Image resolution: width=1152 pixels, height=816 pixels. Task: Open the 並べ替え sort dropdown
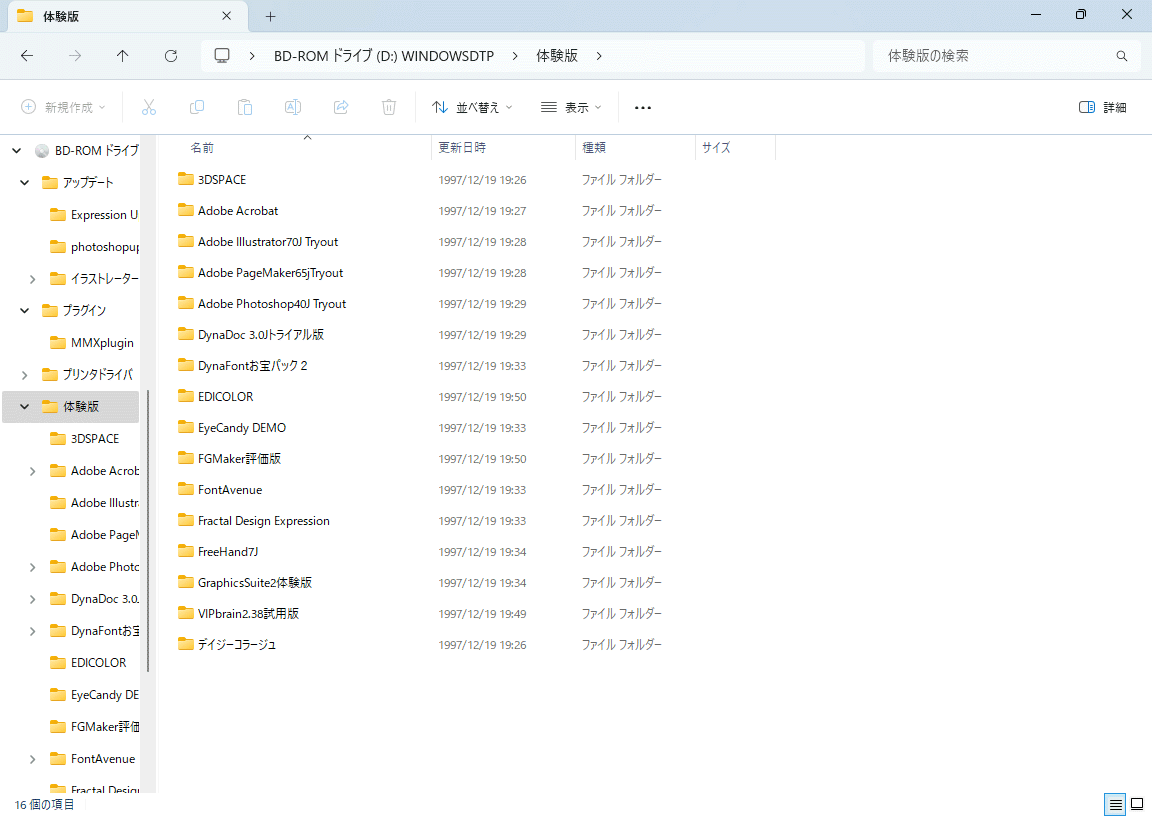pyautogui.click(x=472, y=107)
